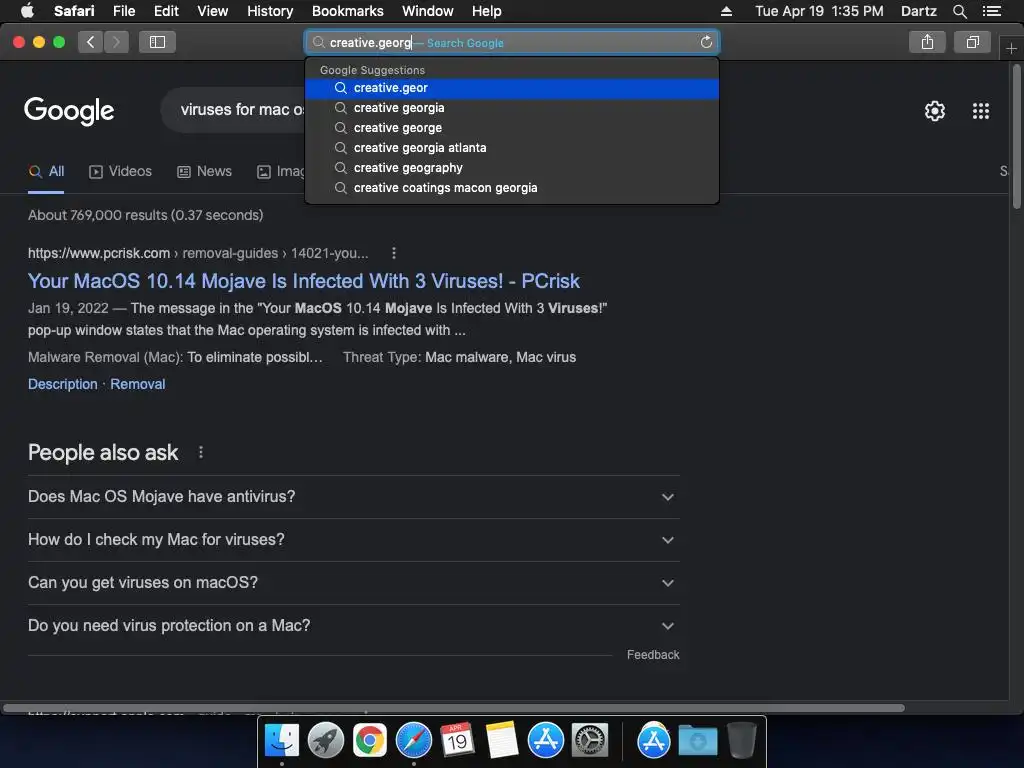
Task: Choose suggestion "creative geography"
Action: coord(512,168)
